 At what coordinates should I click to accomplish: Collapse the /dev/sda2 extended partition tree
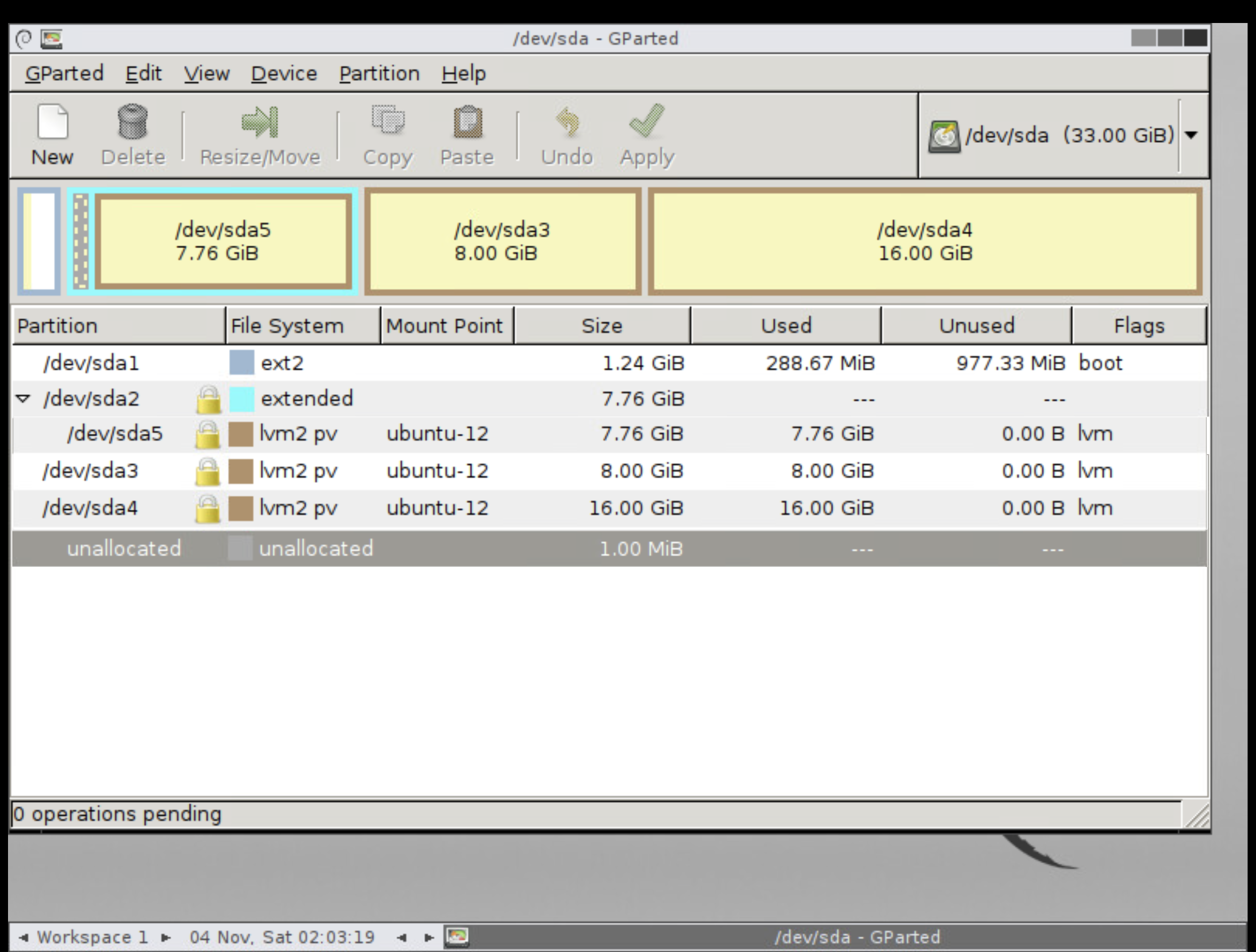(22, 398)
